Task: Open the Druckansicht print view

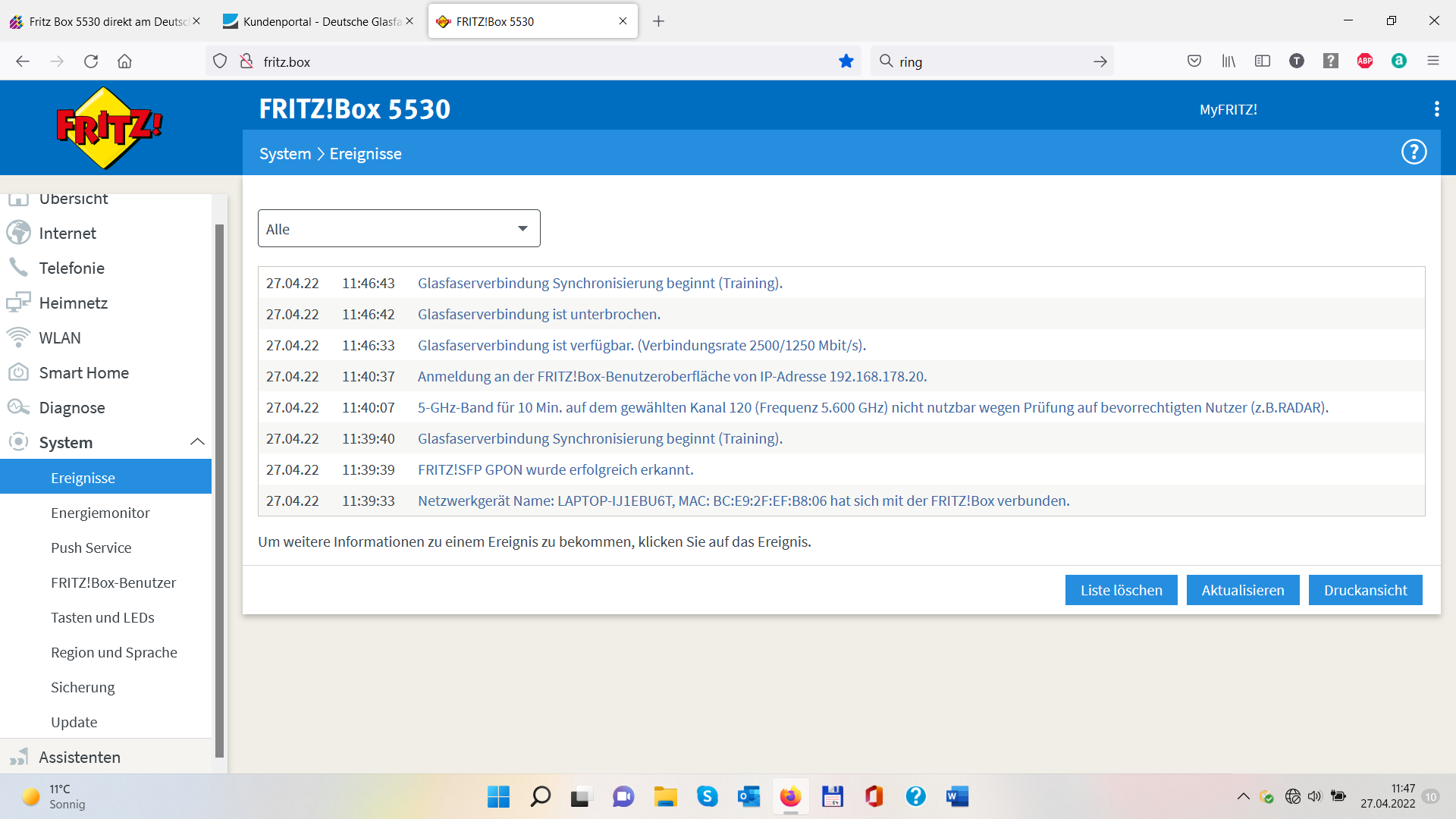Action: (x=1365, y=590)
